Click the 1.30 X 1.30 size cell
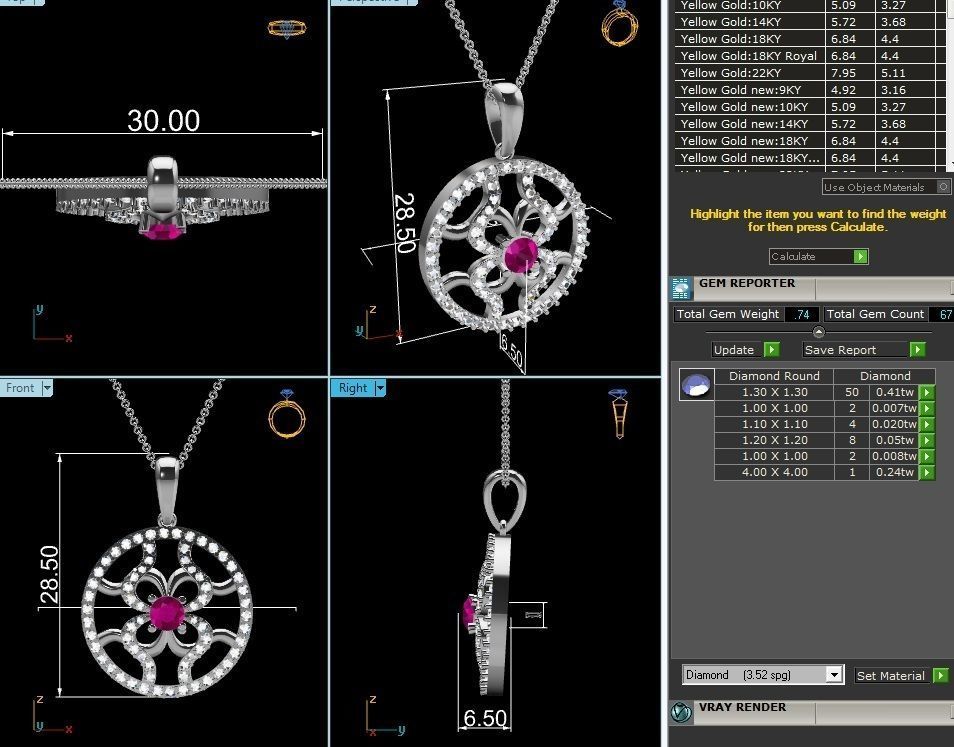Viewport: 954px width, 747px height. 774,392
